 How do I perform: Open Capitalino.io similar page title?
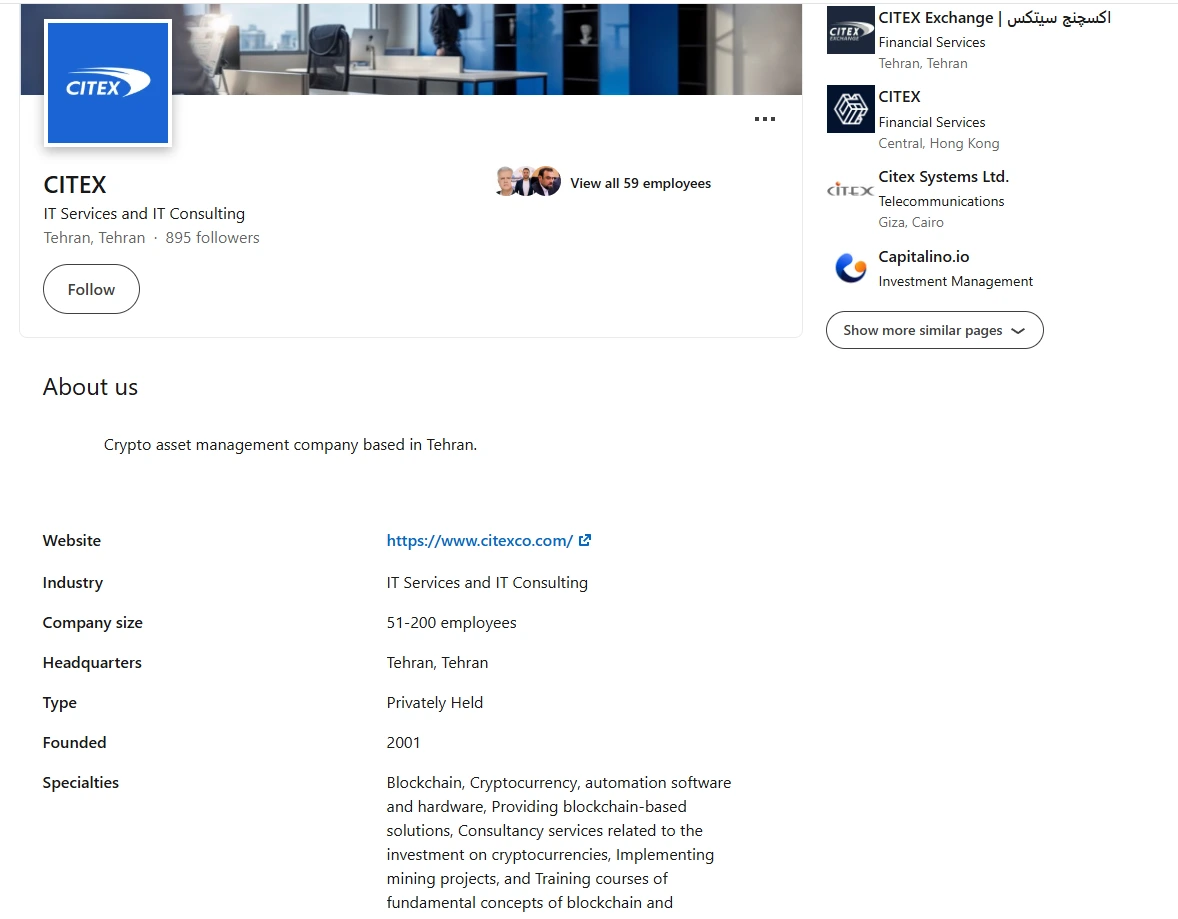coord(923,256)
